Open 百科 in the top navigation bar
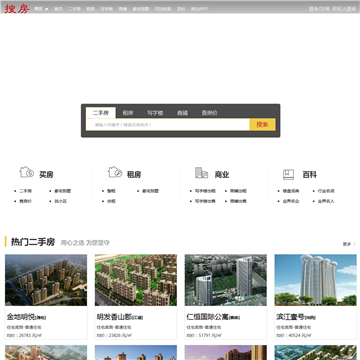The height and width of the screenshot is (360, 360). pos(181,9)
